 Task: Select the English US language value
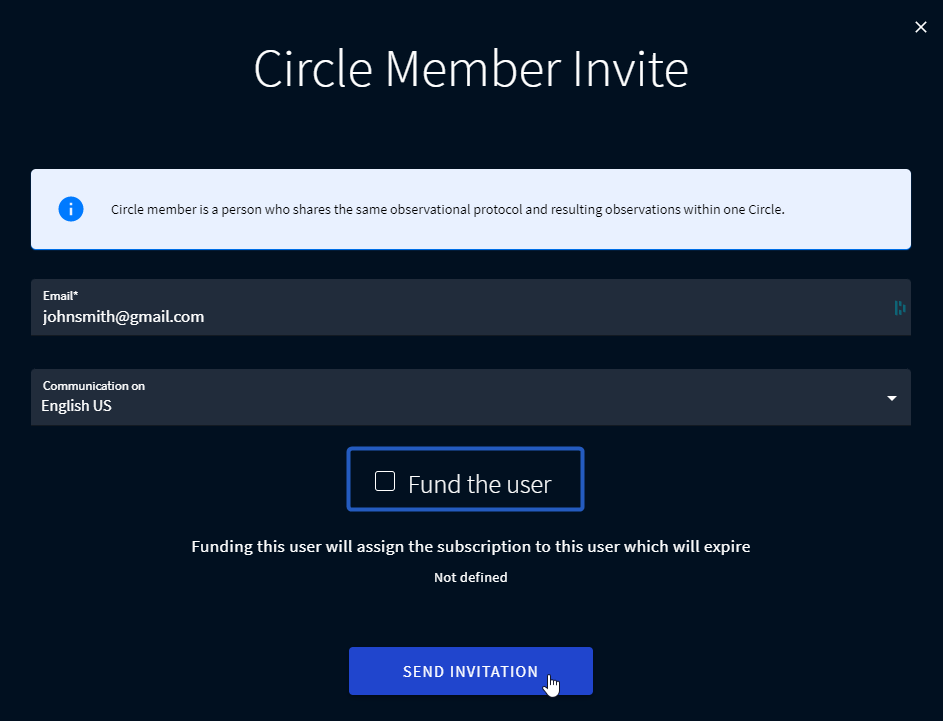77,407
